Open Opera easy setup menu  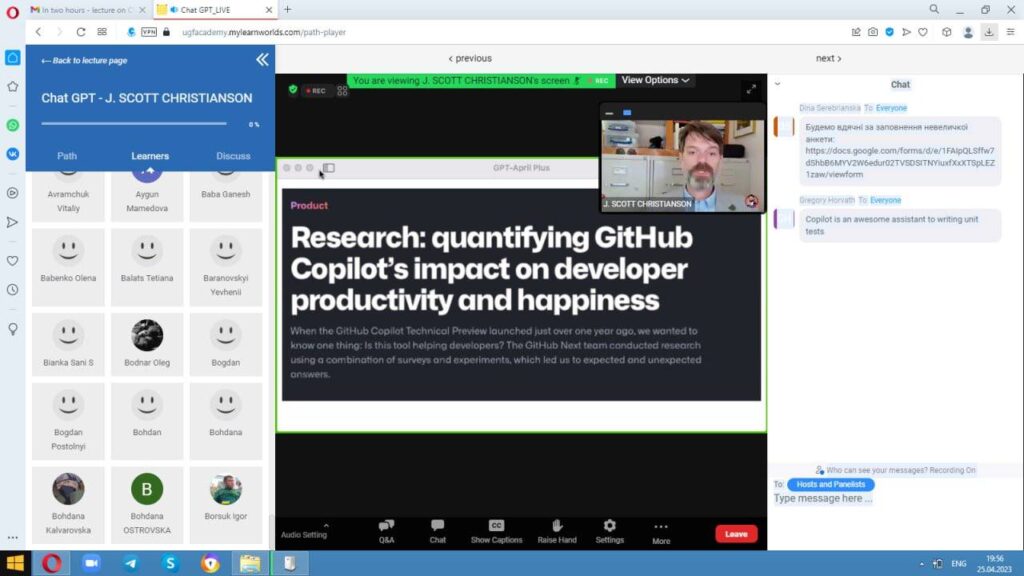(x=1010, y=32)
